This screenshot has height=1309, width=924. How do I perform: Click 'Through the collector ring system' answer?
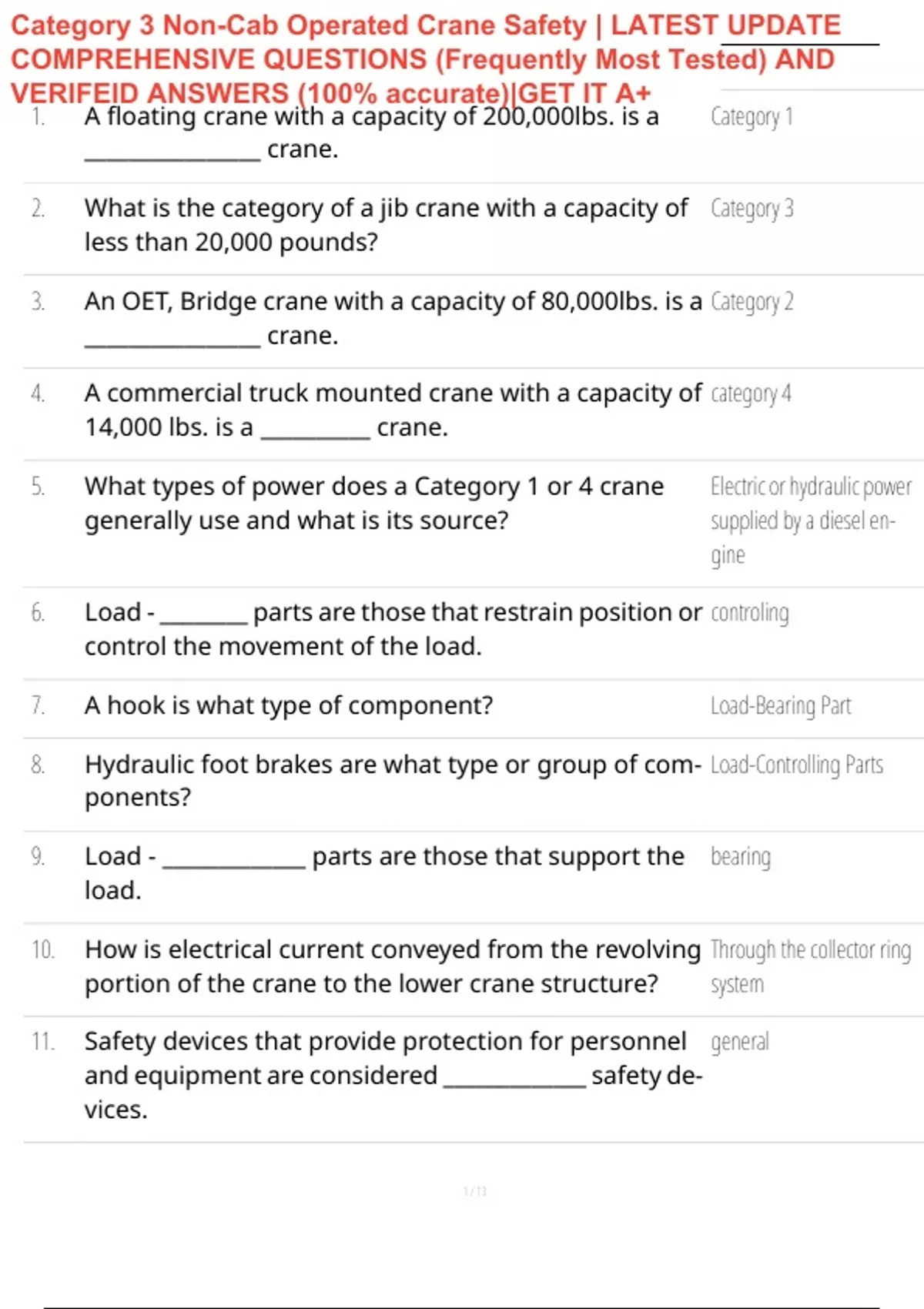811,966
